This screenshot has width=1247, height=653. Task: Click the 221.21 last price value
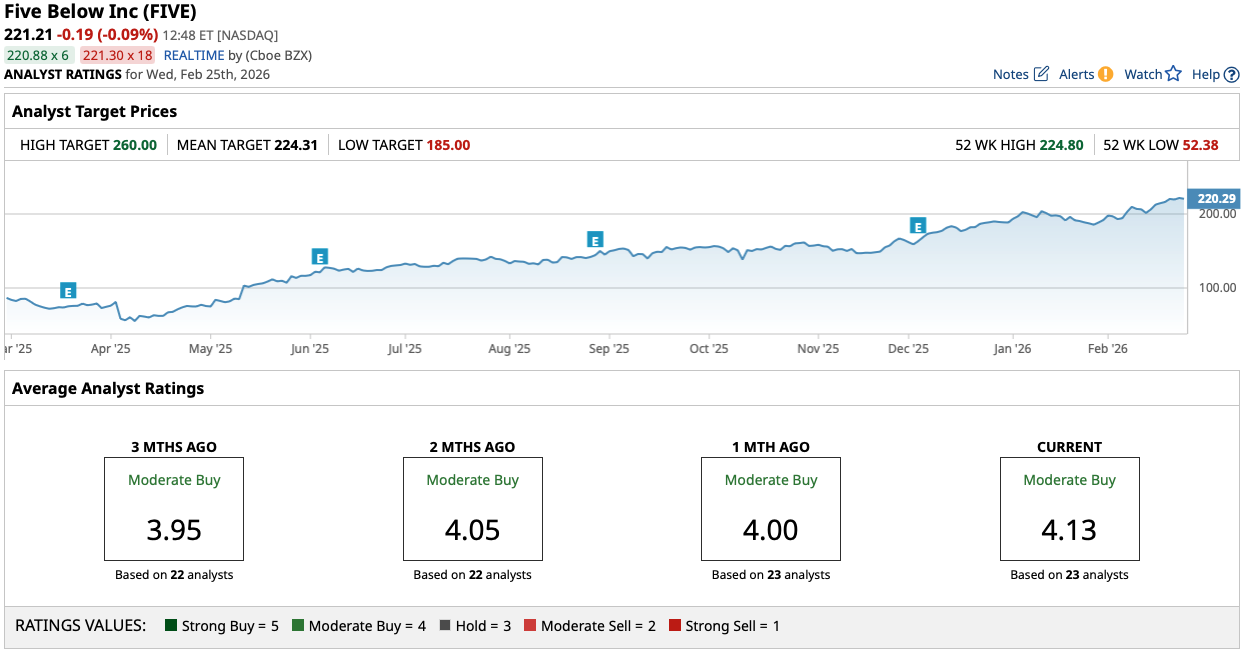[28, 34]
